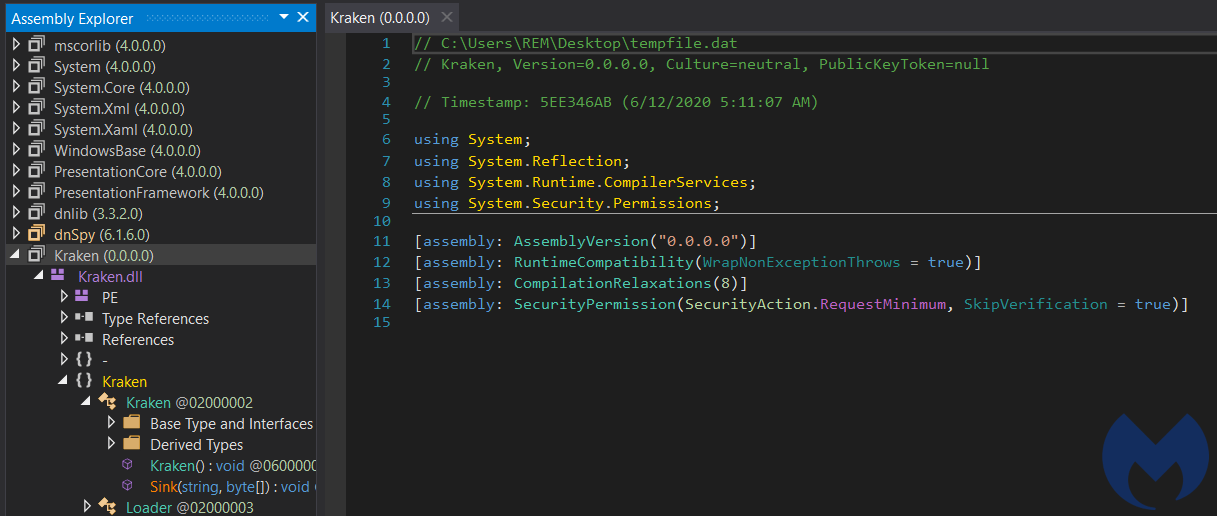Select the Kraken.dll module entry

coord(110,276)
